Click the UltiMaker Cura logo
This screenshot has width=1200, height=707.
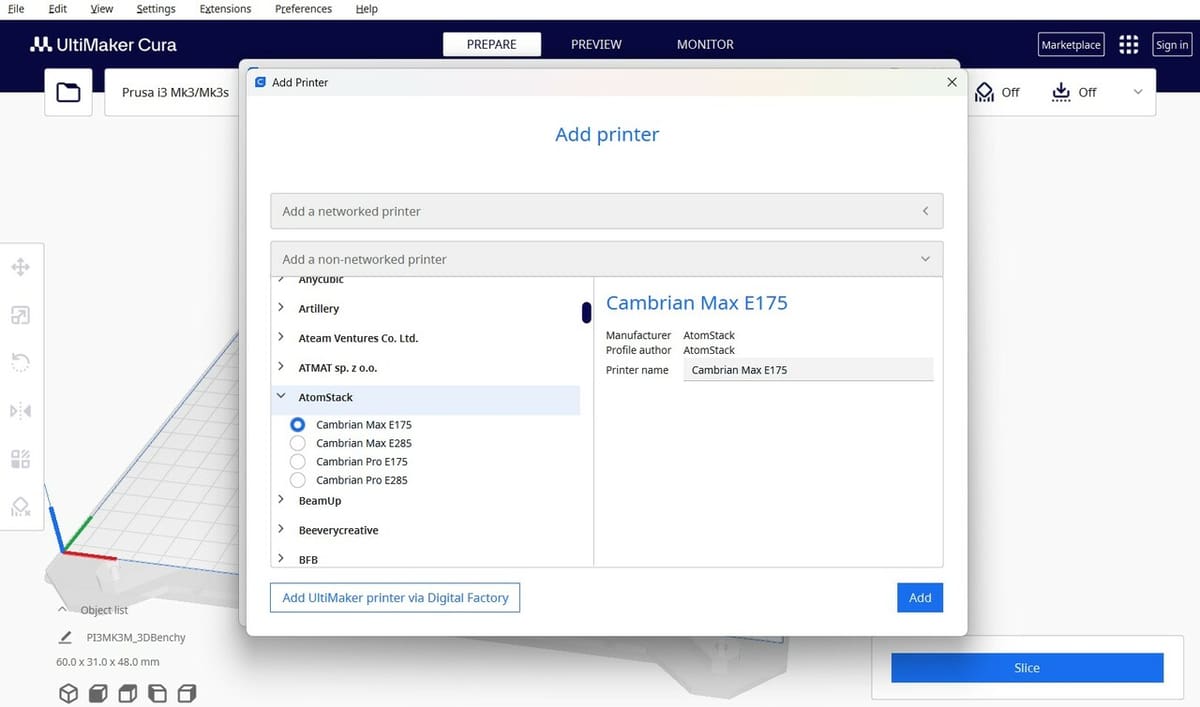click(103, 45)
